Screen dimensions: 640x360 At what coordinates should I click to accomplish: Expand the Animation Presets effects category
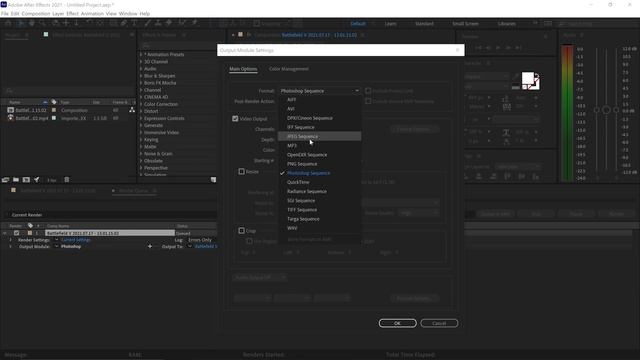141,54
